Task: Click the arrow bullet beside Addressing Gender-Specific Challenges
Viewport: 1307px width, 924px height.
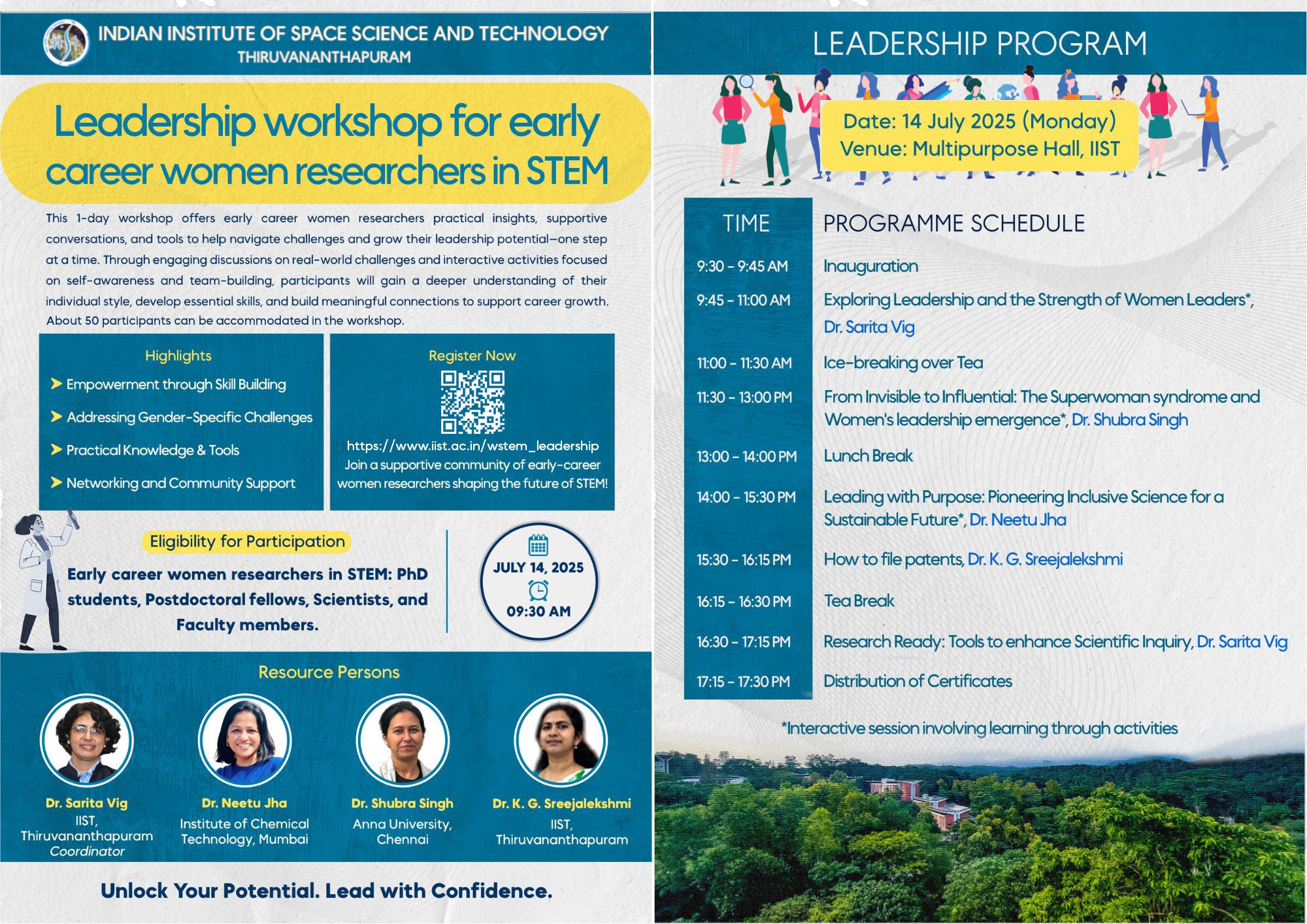Action: click(x=56, y=416)
